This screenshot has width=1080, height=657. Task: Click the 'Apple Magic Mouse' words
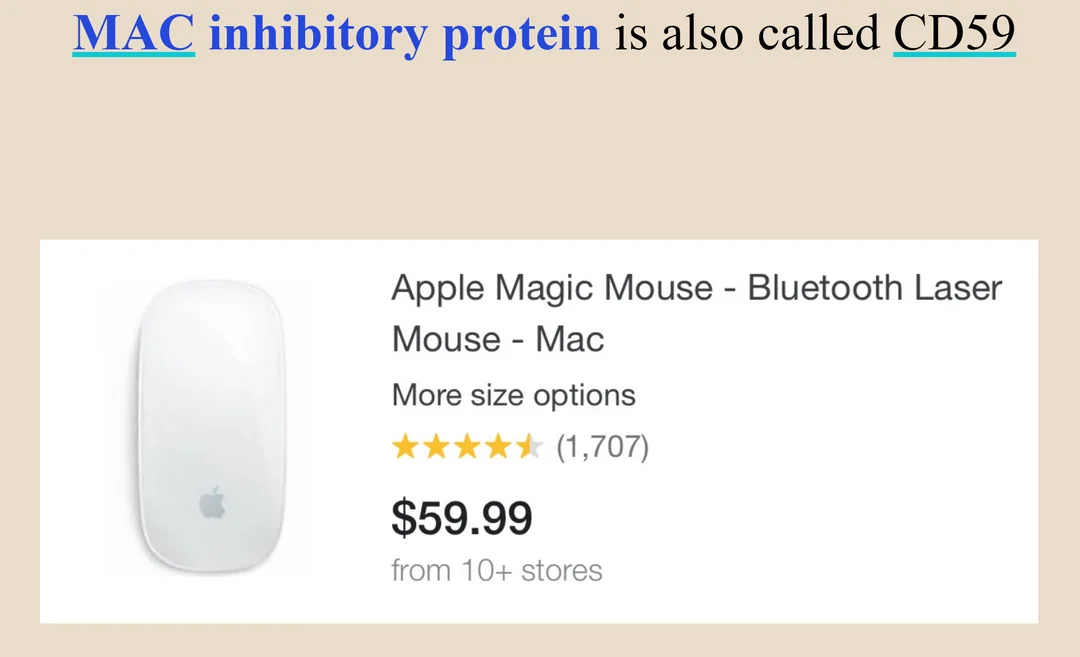click(552, 288)
